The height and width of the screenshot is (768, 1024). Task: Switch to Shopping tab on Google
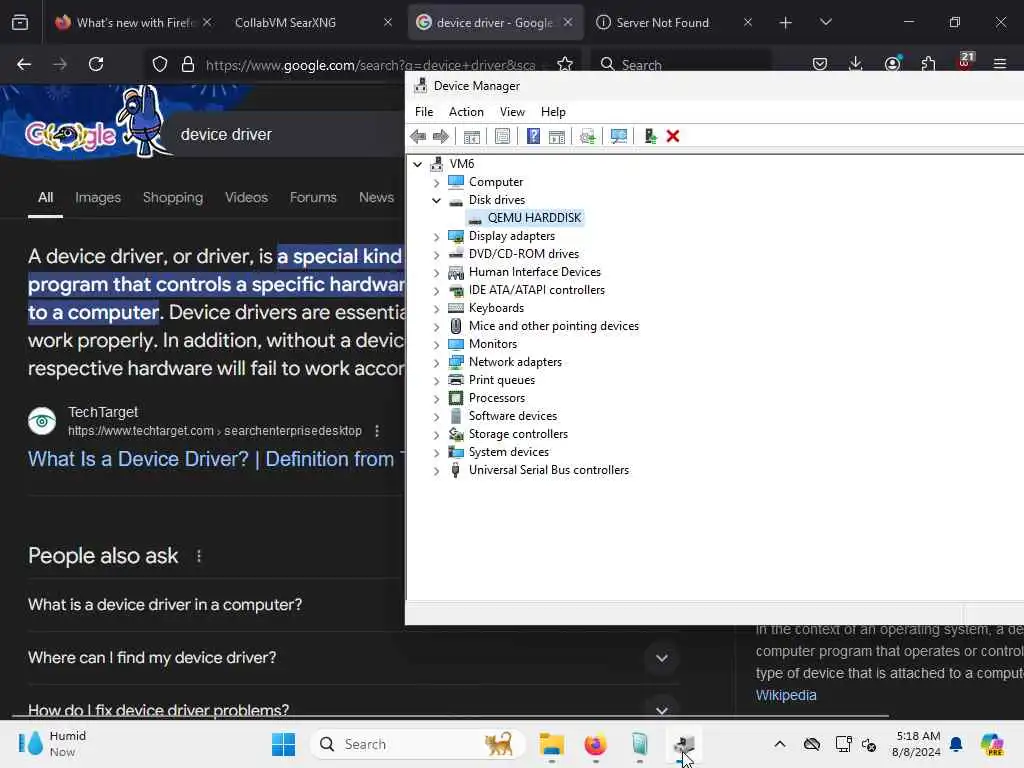173,197
